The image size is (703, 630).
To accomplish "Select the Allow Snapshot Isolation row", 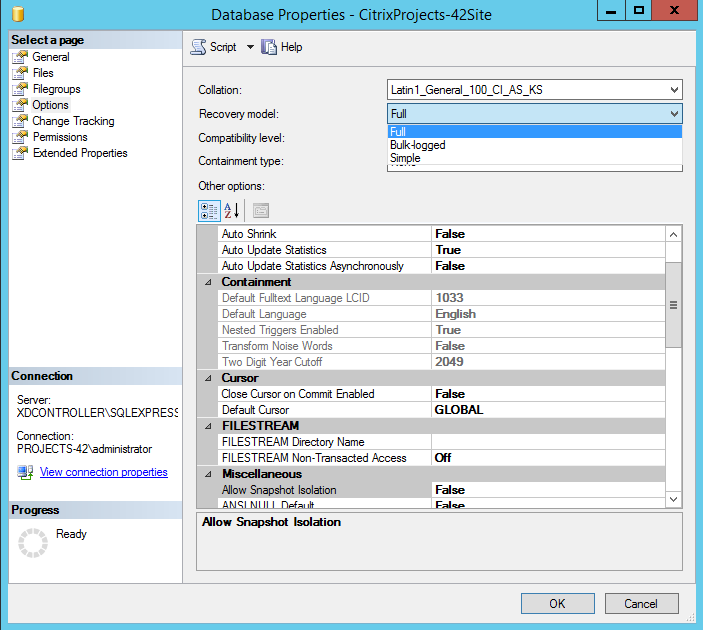I will point(441,490).
